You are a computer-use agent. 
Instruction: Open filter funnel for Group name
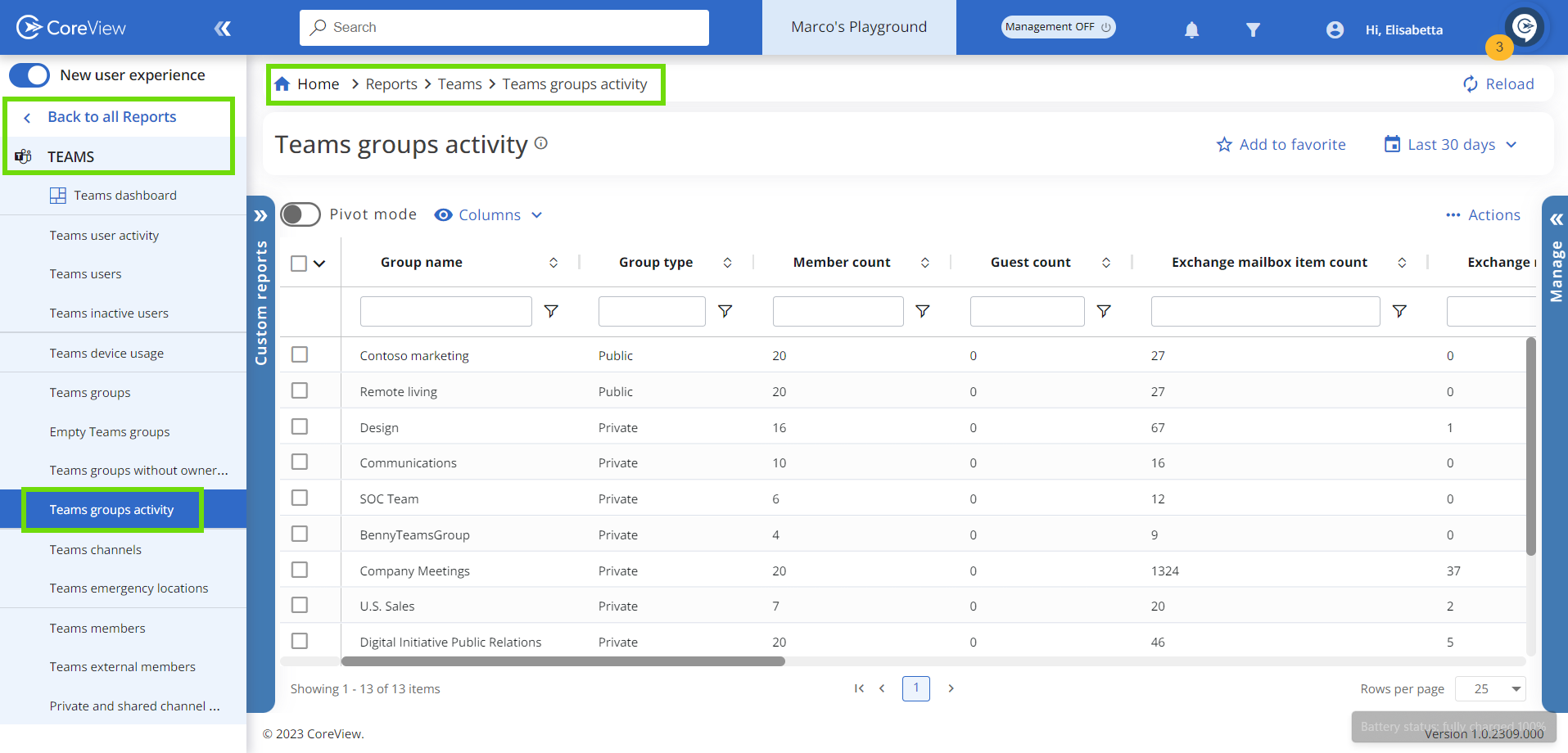pyautogui.click(x=551, y=311)
